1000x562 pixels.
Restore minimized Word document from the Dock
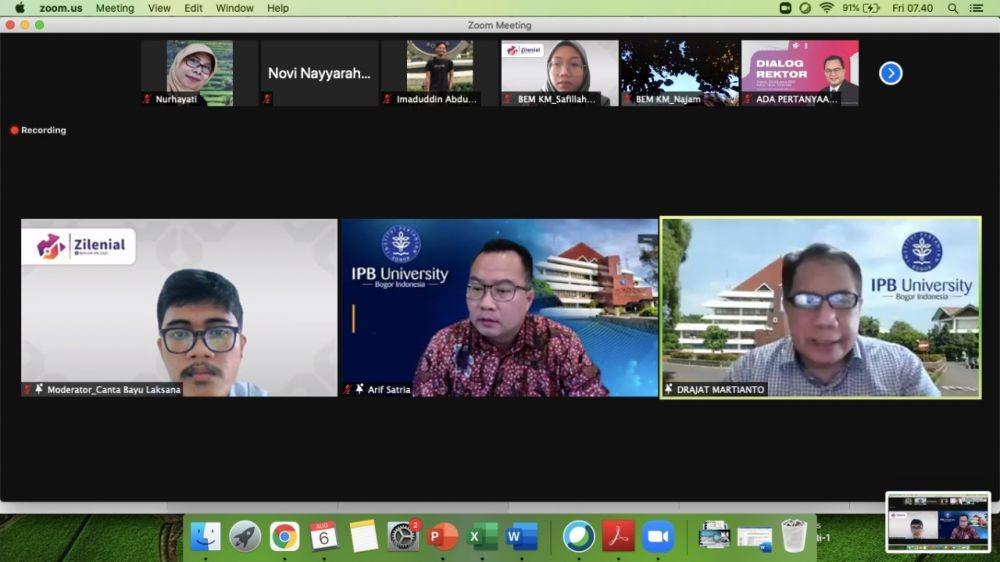click(754, 538)
